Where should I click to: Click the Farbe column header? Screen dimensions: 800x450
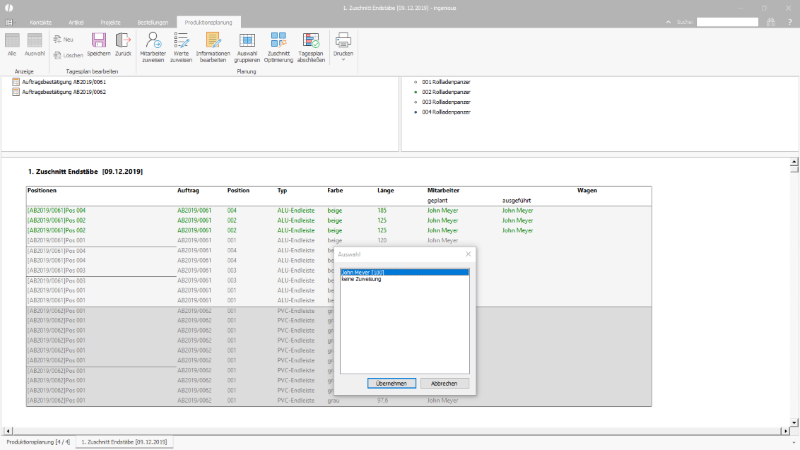pyautogui.click(x=335, y=190)
